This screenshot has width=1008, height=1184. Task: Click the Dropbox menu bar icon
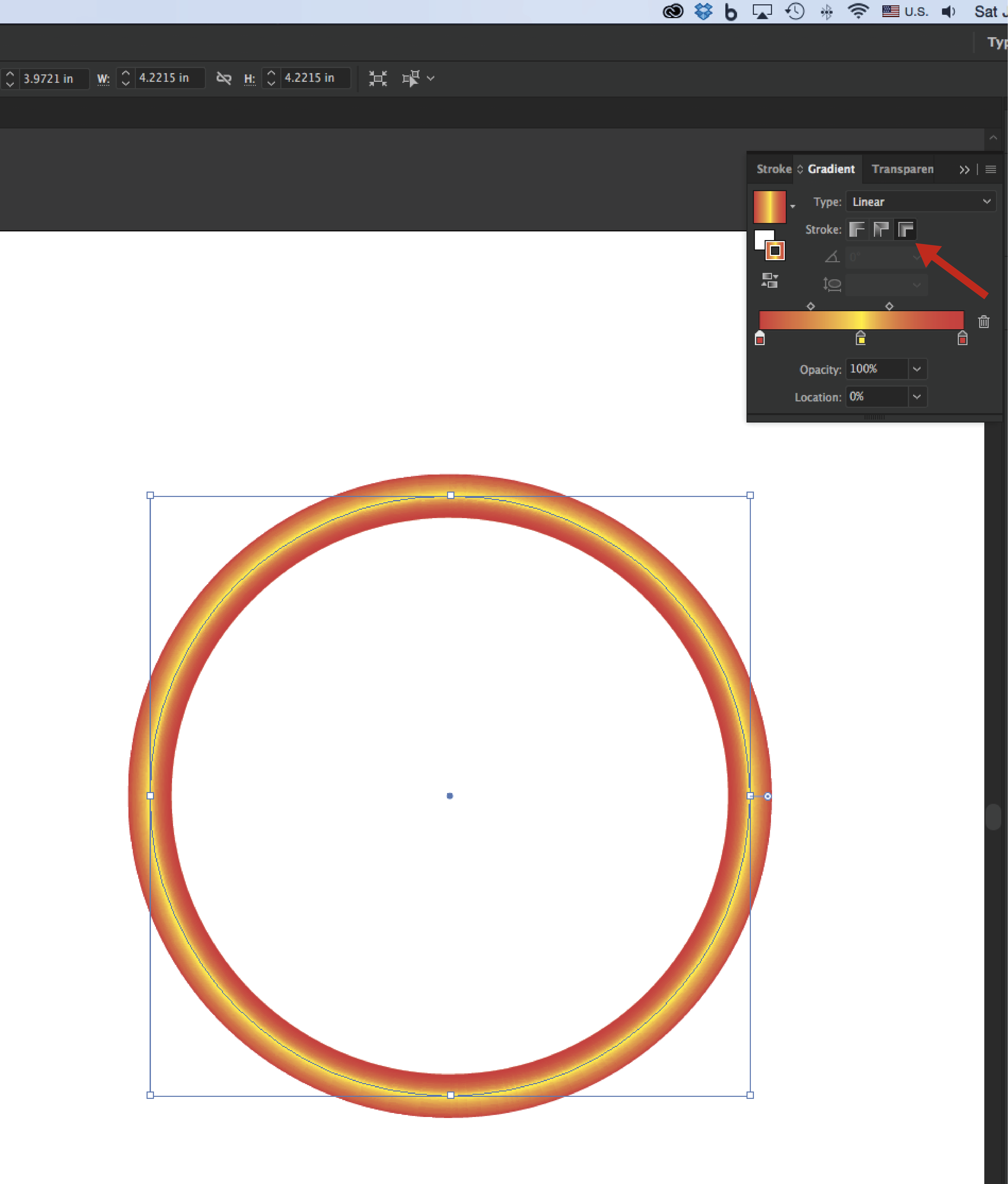point(703,11)
